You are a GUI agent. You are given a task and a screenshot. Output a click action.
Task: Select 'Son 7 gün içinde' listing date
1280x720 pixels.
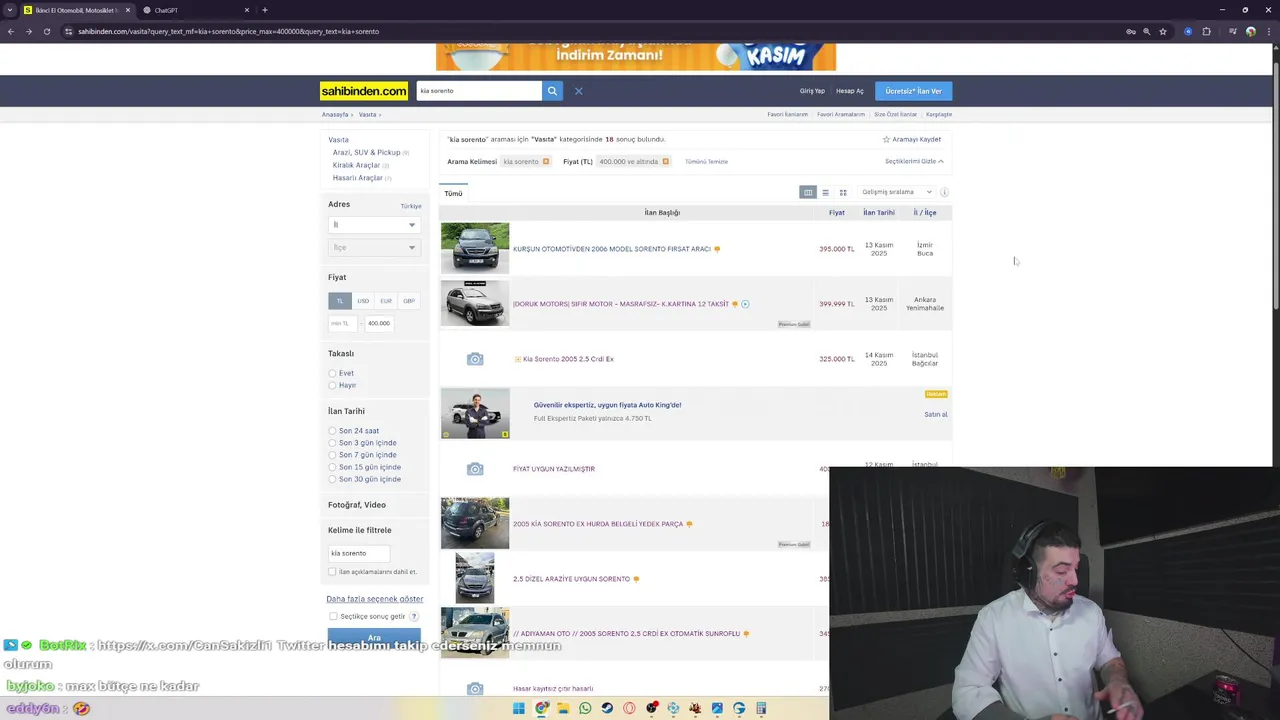(x=332, y=455)
